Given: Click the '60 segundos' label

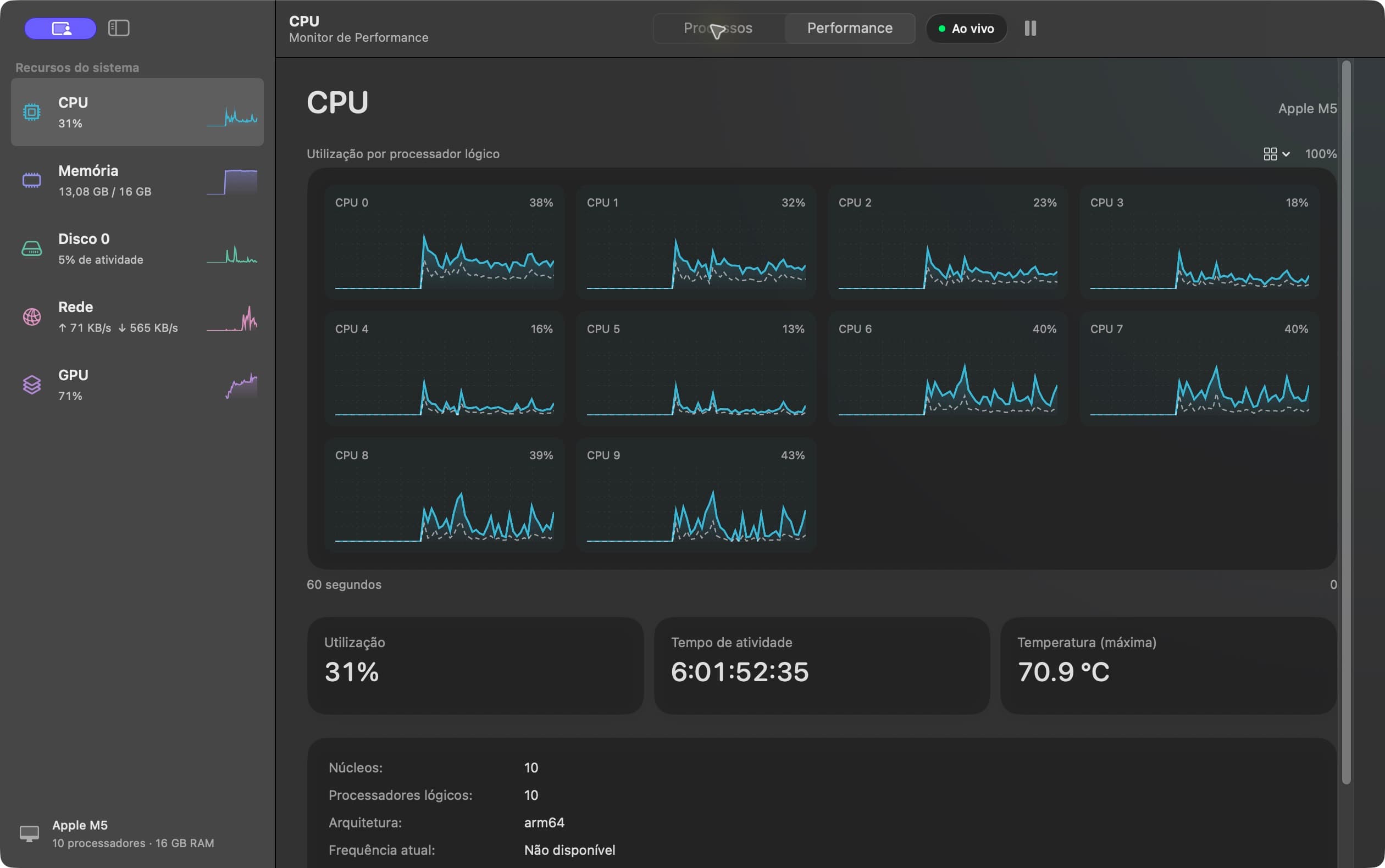Looking at the screenshot, I should coord(344,585).
